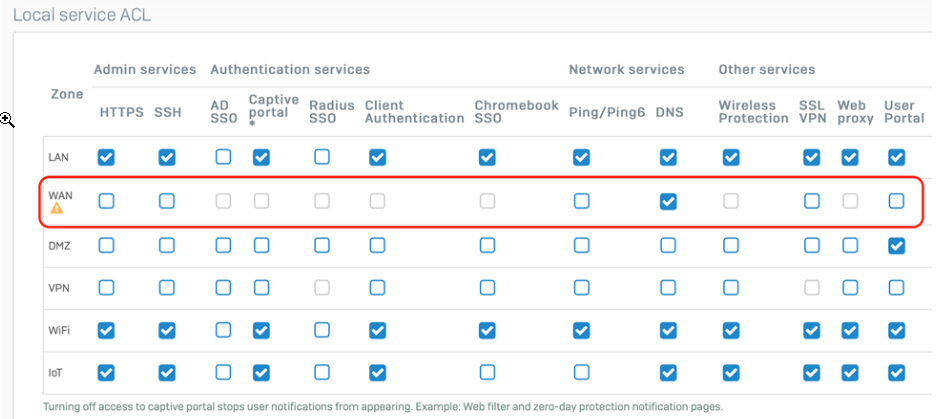This screenshot has height=419, width=945.
Task: Enable Wireless Protection for the DMZ zone
Action: pos(731,245)
